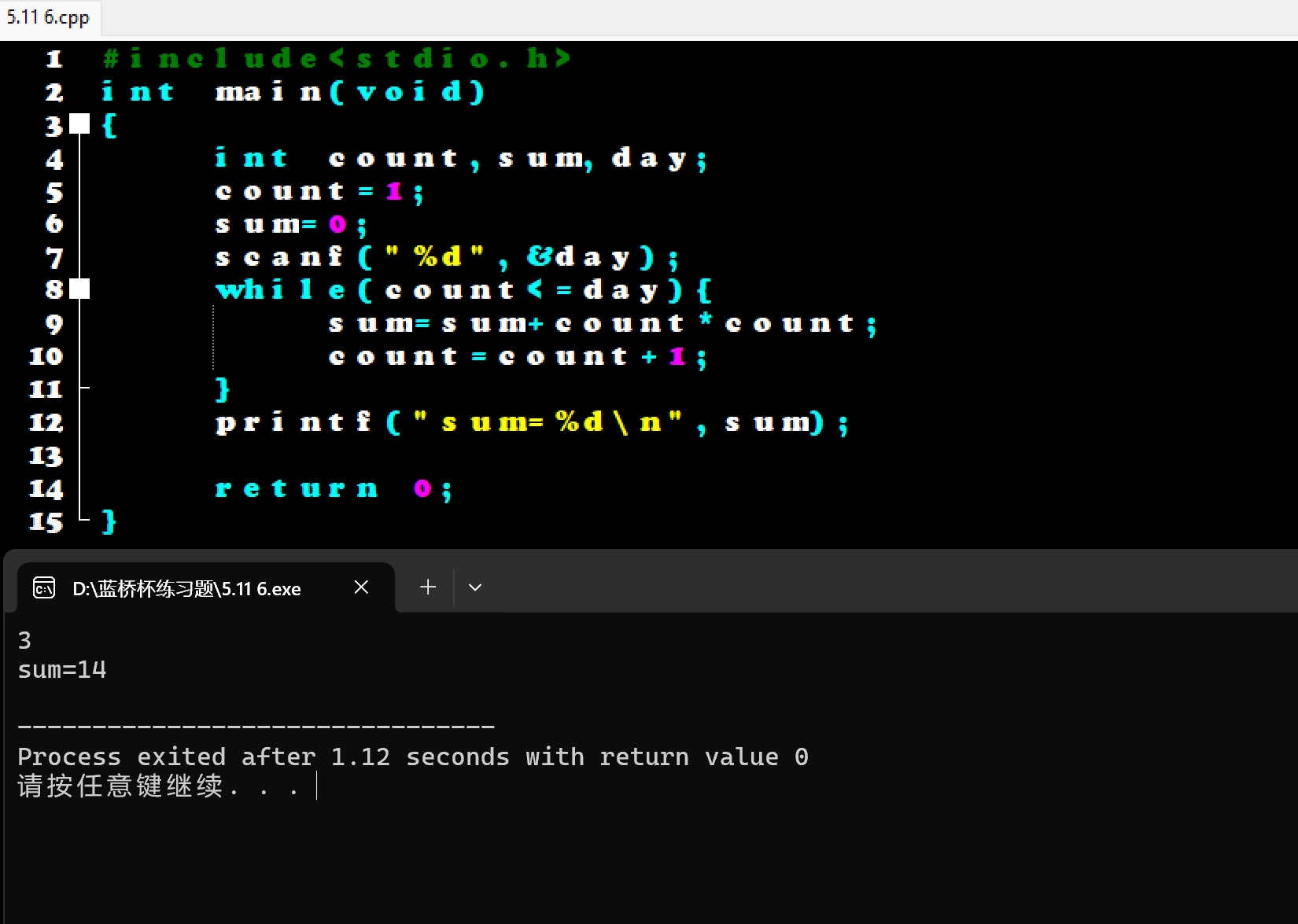This screenshot has height=924, width=1298.
Task: Collapse the while loop fold marker on line 8
Action: 79,289
